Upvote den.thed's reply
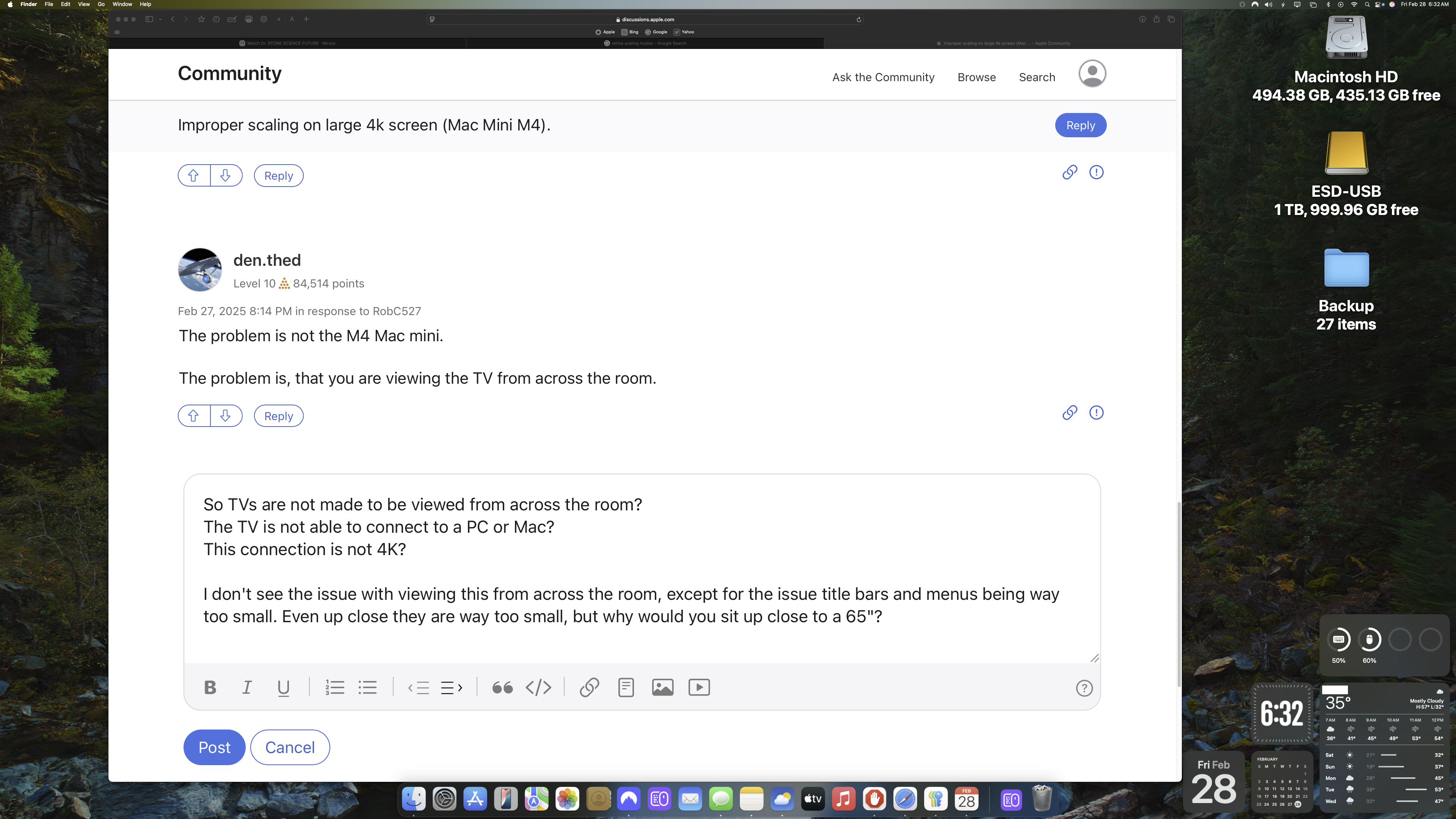The width and height of the screenshot is (1456, 819). coord(193,416)
